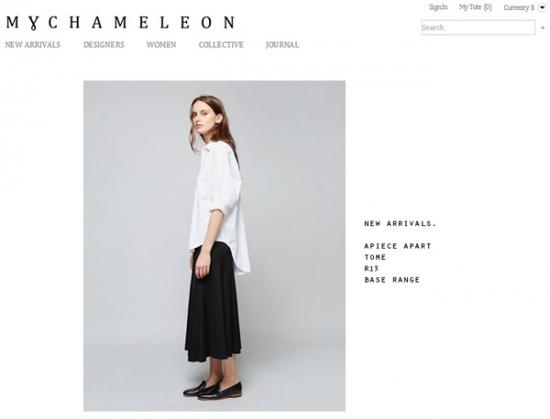
Task: Open the Designers menu
Action: 104,45
